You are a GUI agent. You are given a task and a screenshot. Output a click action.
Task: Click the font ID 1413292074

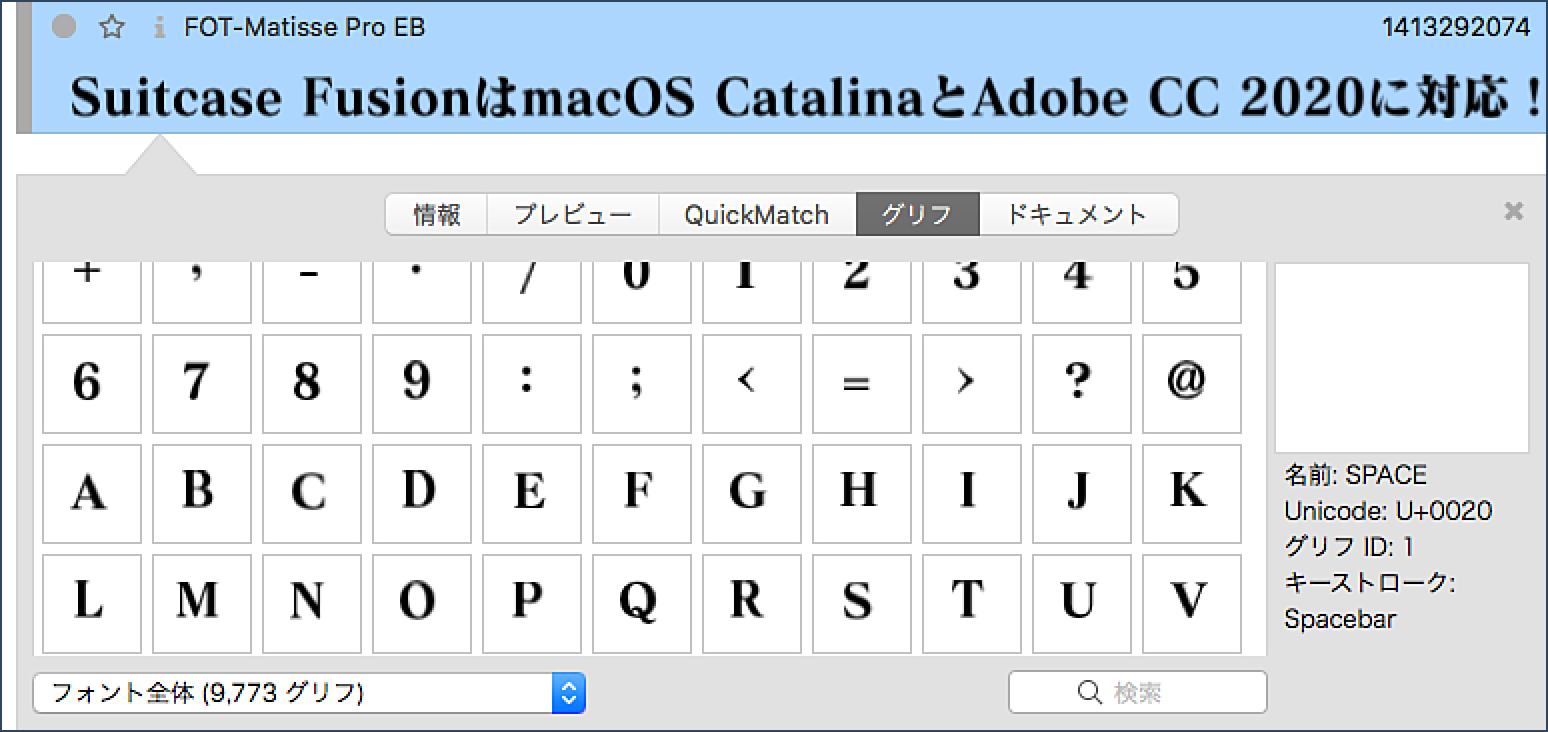pyautogui.click(x=1456, y=28)
